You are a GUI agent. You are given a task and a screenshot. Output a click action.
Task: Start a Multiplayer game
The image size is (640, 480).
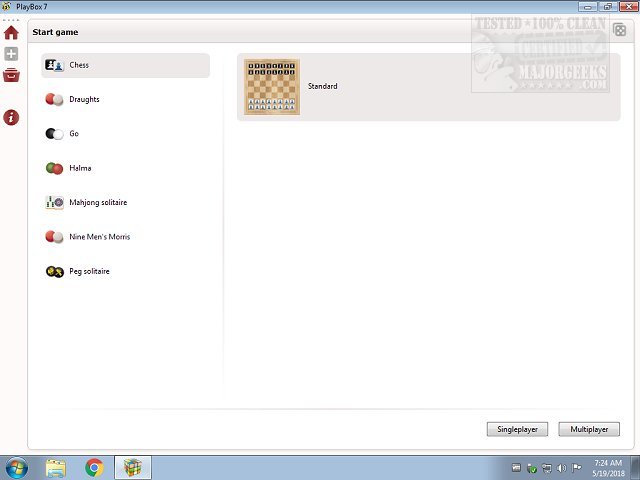click(589, 429)
